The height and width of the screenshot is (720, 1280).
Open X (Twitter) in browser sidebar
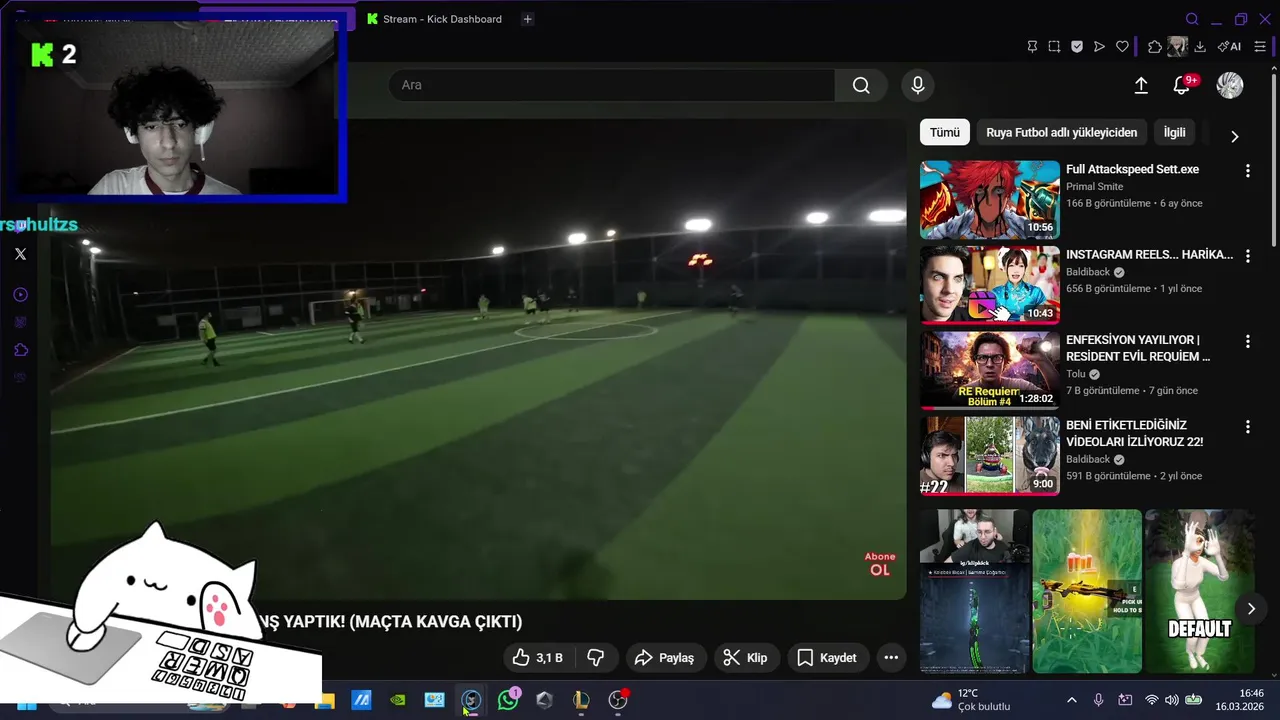point(20,254)
